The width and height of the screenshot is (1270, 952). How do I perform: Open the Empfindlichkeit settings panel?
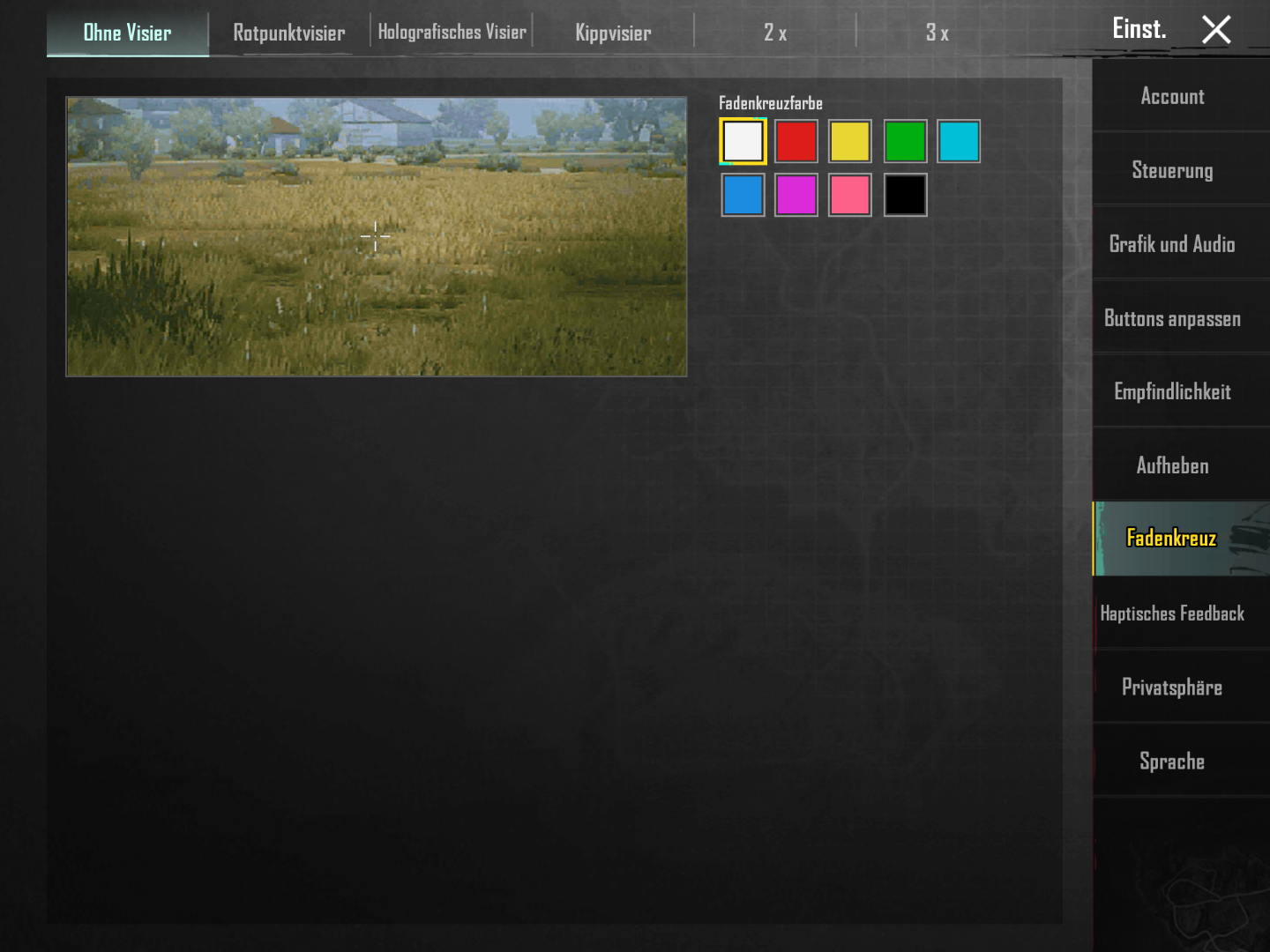(1172, 391)
